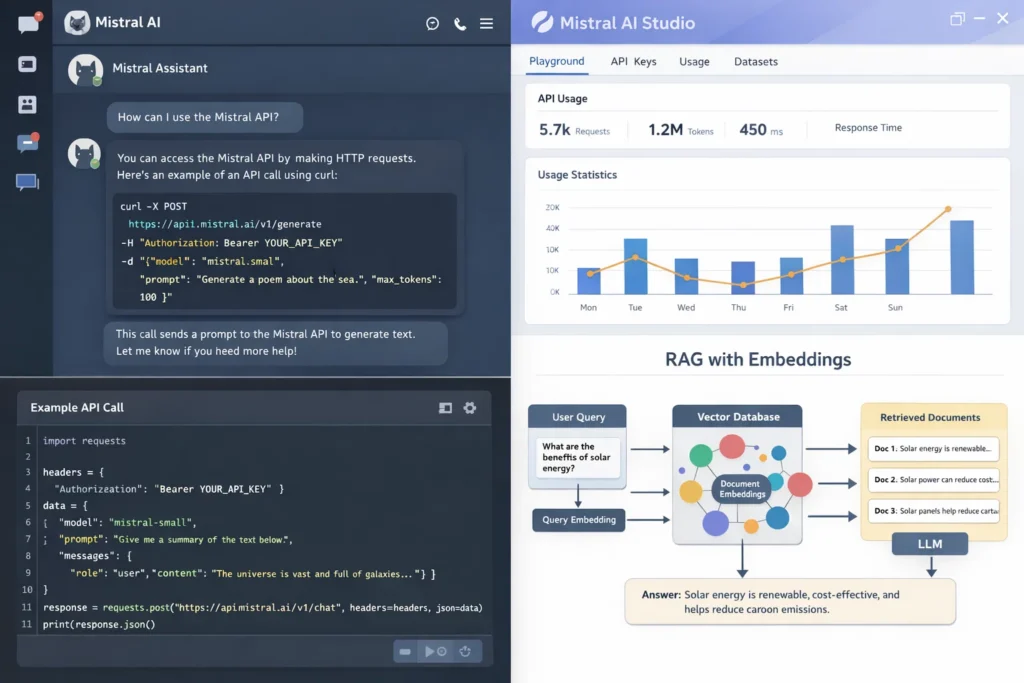Select the screen share icon in left sidebar
The height and width of the screenshot is (683, 1024).
tap(27, 64)
